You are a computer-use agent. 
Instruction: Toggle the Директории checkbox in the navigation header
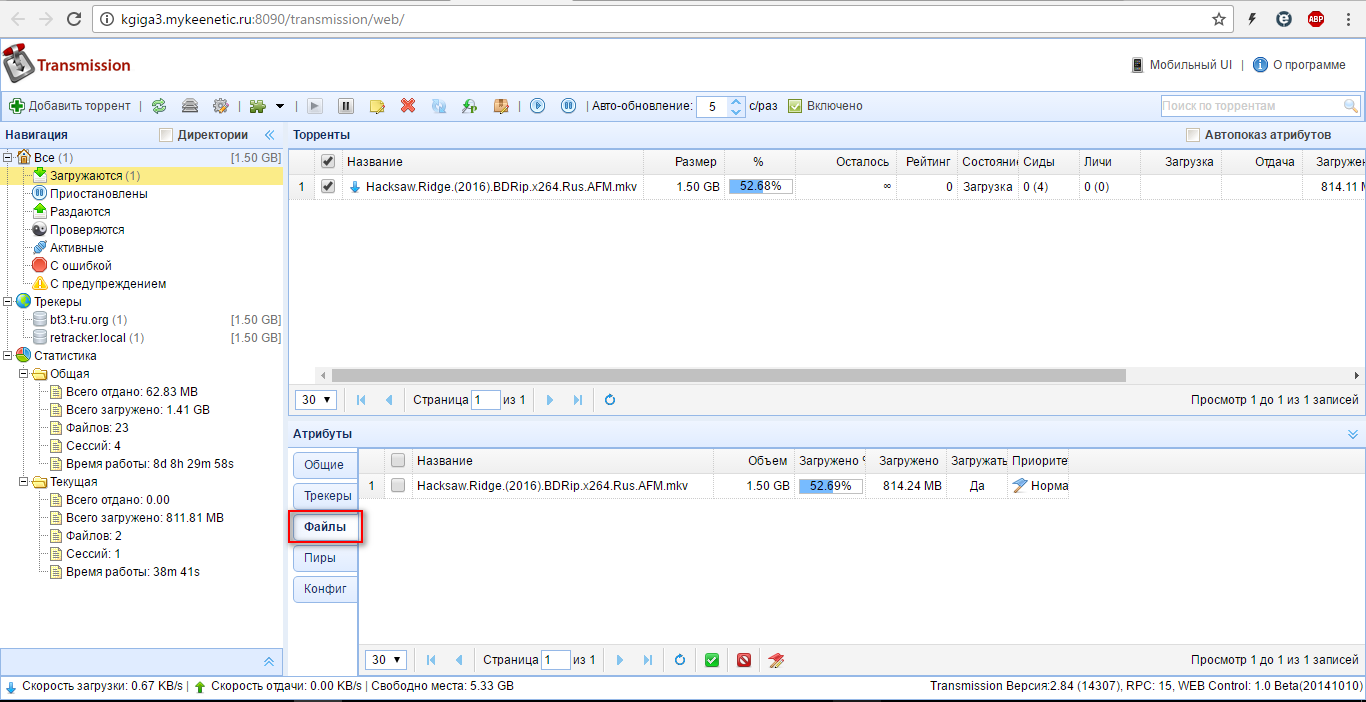click(167, 135)
